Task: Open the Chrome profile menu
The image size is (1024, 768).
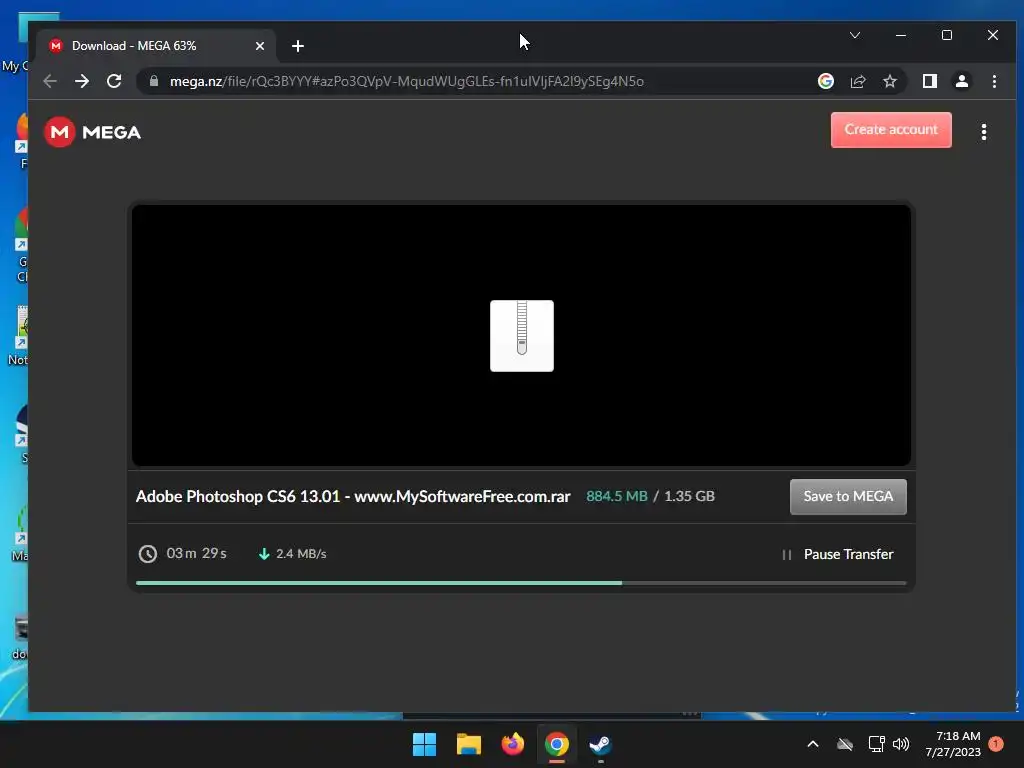Action: [961, 81]
